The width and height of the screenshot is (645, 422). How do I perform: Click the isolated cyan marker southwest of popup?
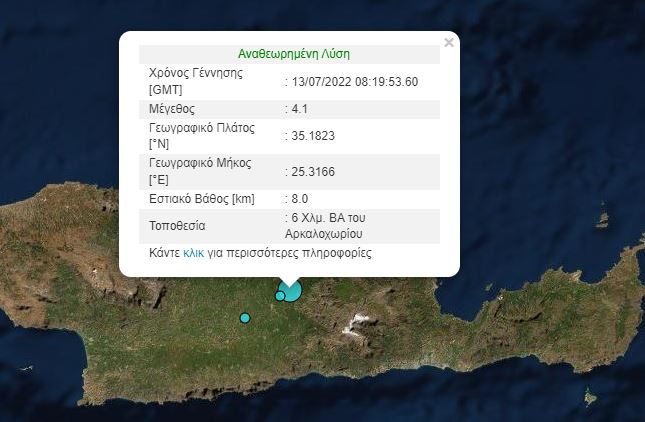244,318
